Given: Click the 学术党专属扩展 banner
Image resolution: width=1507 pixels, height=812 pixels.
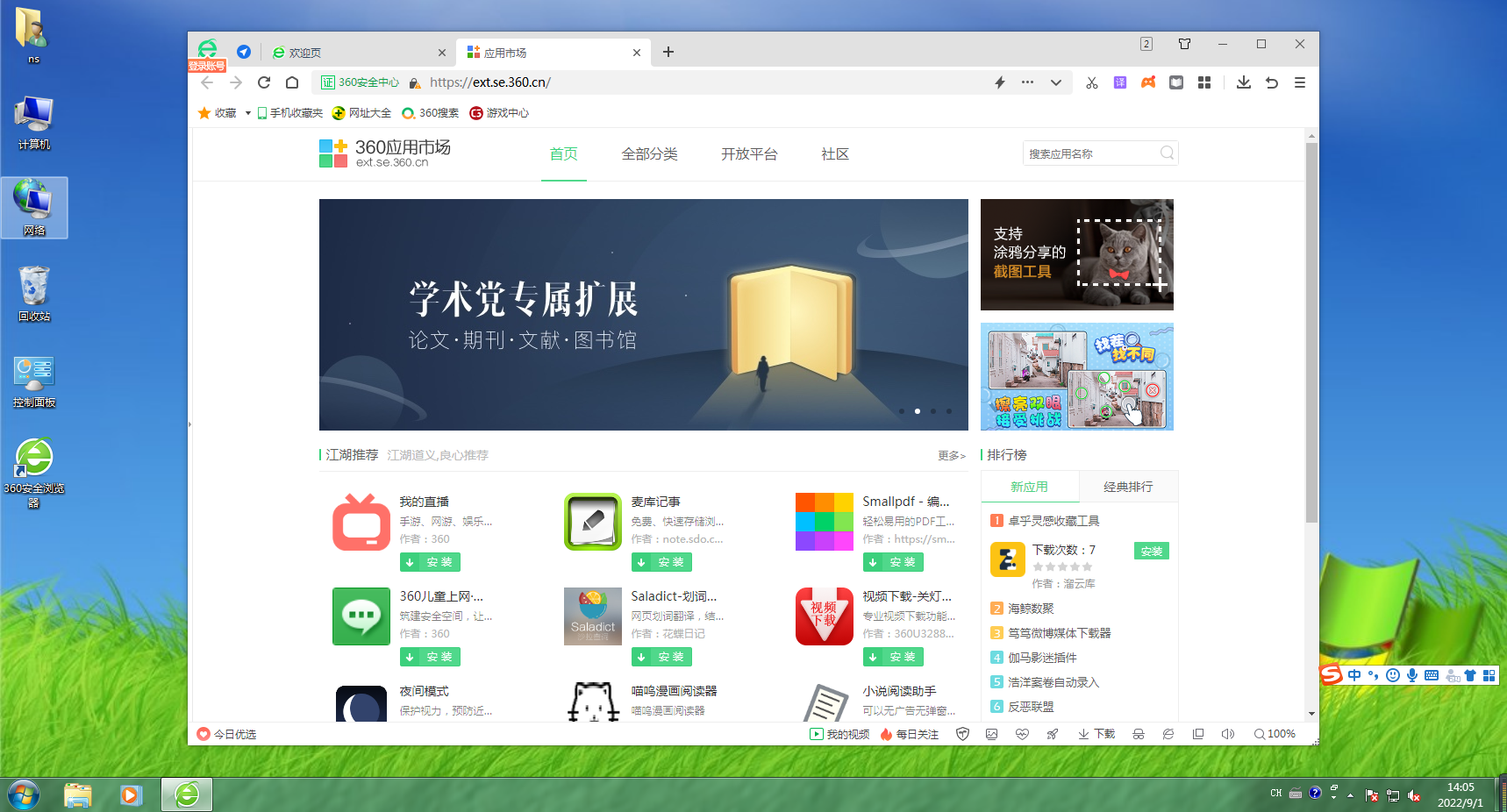Looking at the screenshot, I should click(x=644, y=315).
